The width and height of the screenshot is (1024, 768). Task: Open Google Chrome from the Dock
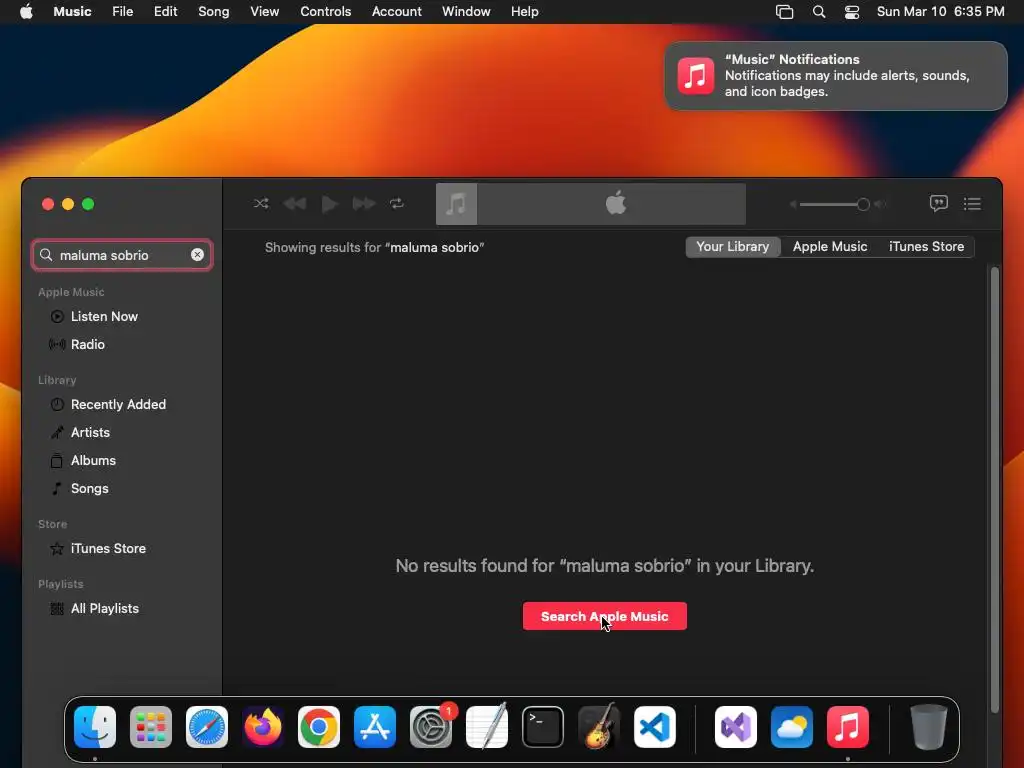coord(319,727)
